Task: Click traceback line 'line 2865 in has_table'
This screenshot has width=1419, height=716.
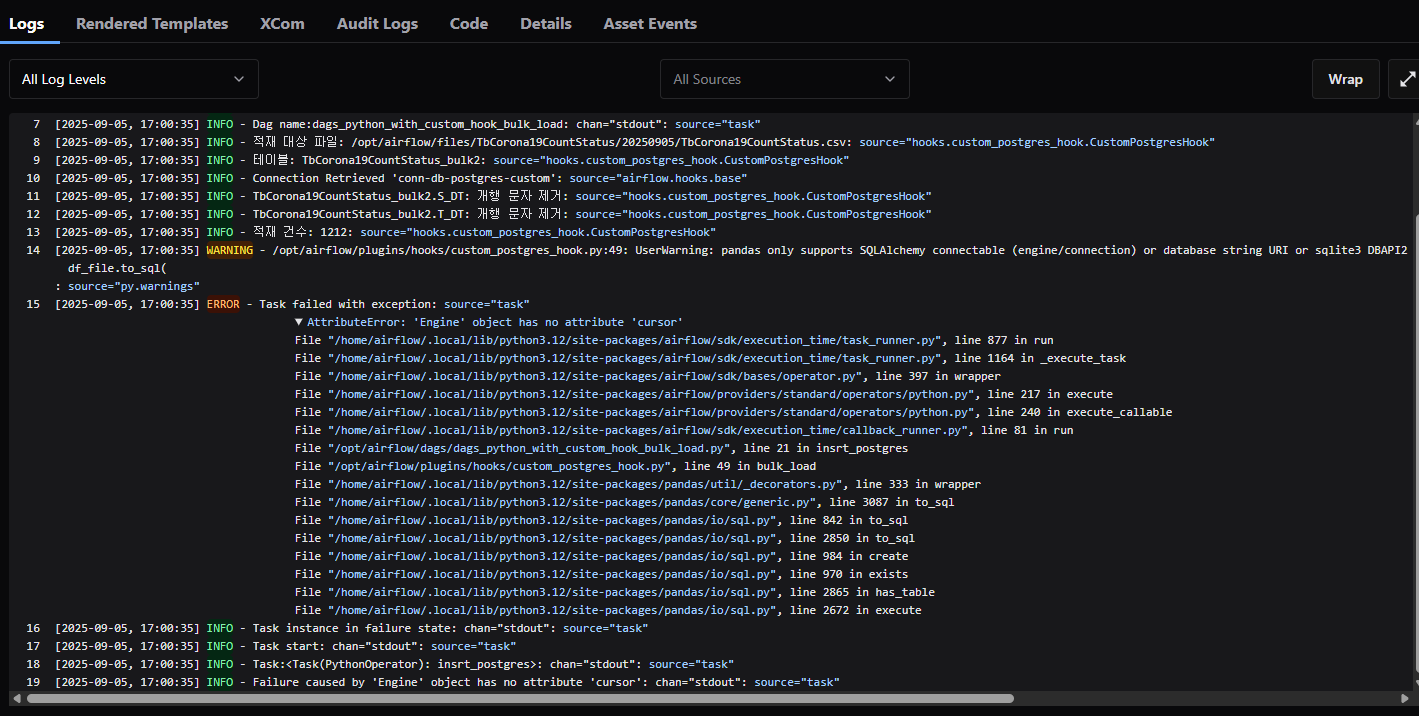Action: (x=862, y=592)
